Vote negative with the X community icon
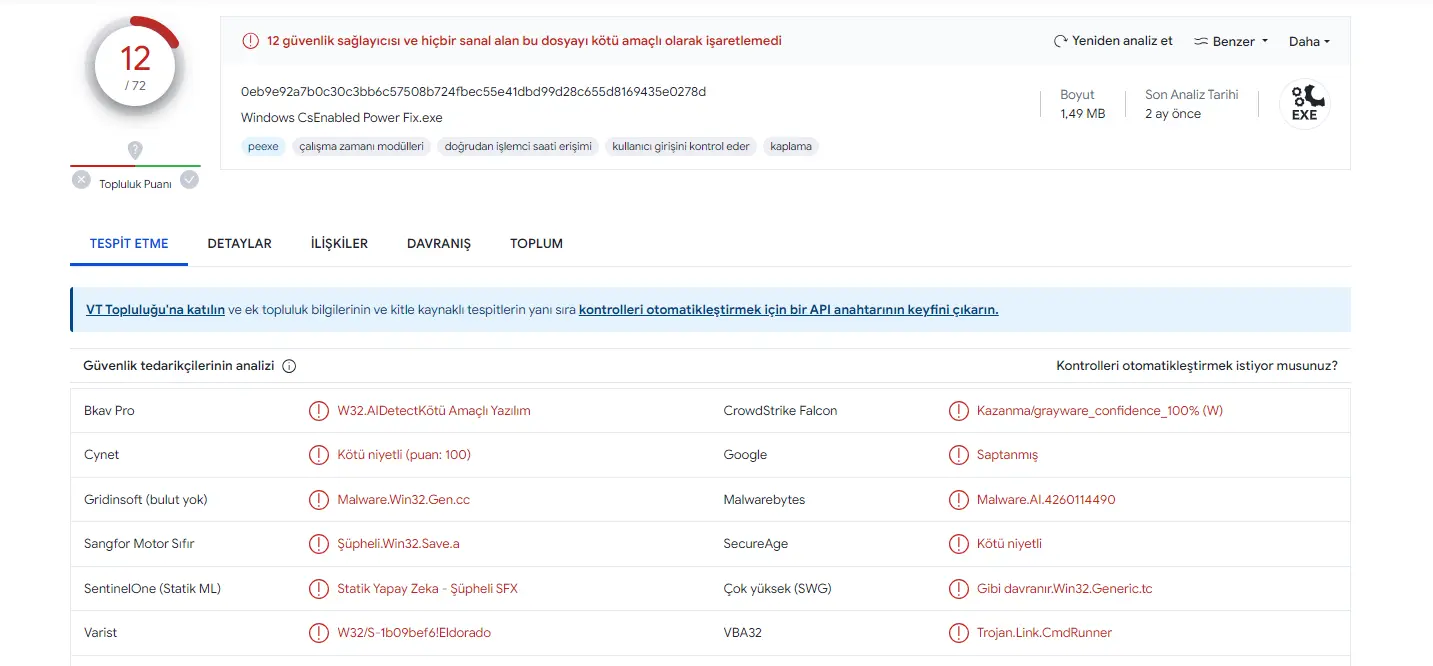 [x=81, y=180]
